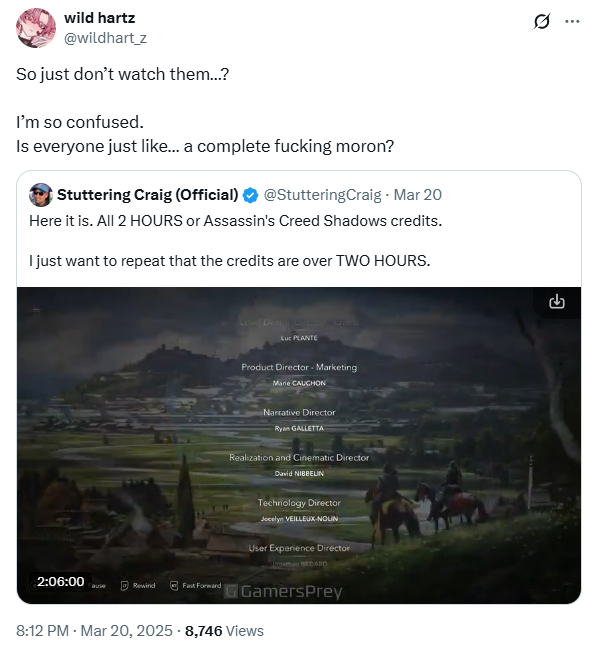Open the quoted tweet text about credits
The width and height of the screenshot is (589, 653).
(x=235, y=241)
